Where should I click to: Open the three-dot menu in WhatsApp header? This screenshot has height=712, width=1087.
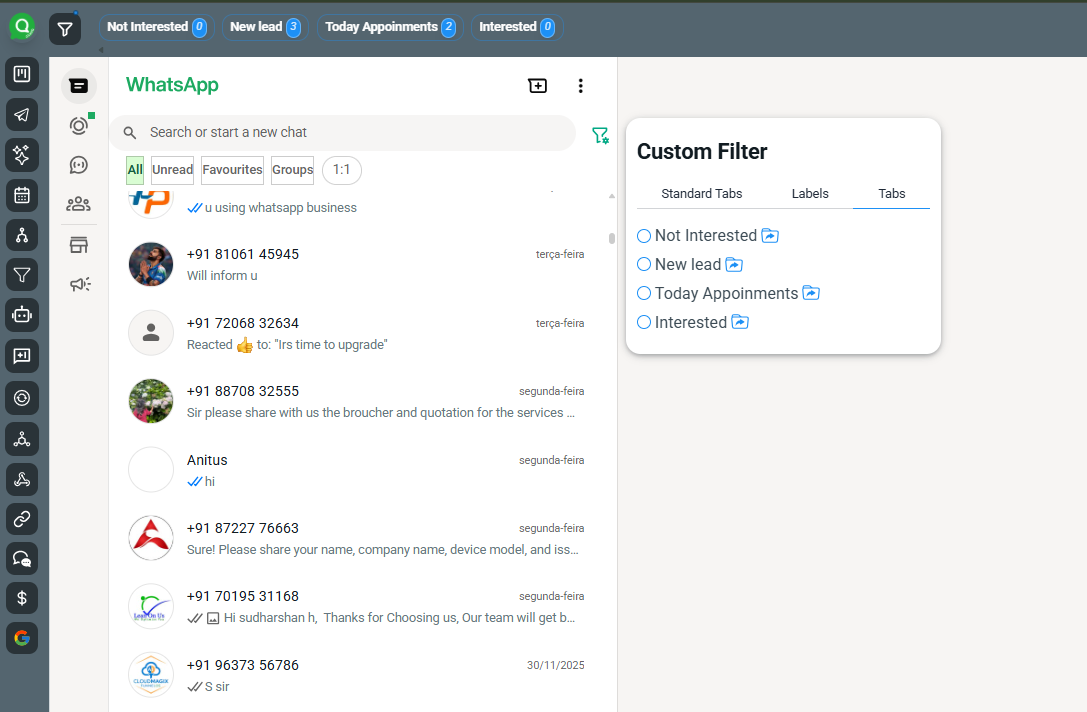tap(580, 86)
